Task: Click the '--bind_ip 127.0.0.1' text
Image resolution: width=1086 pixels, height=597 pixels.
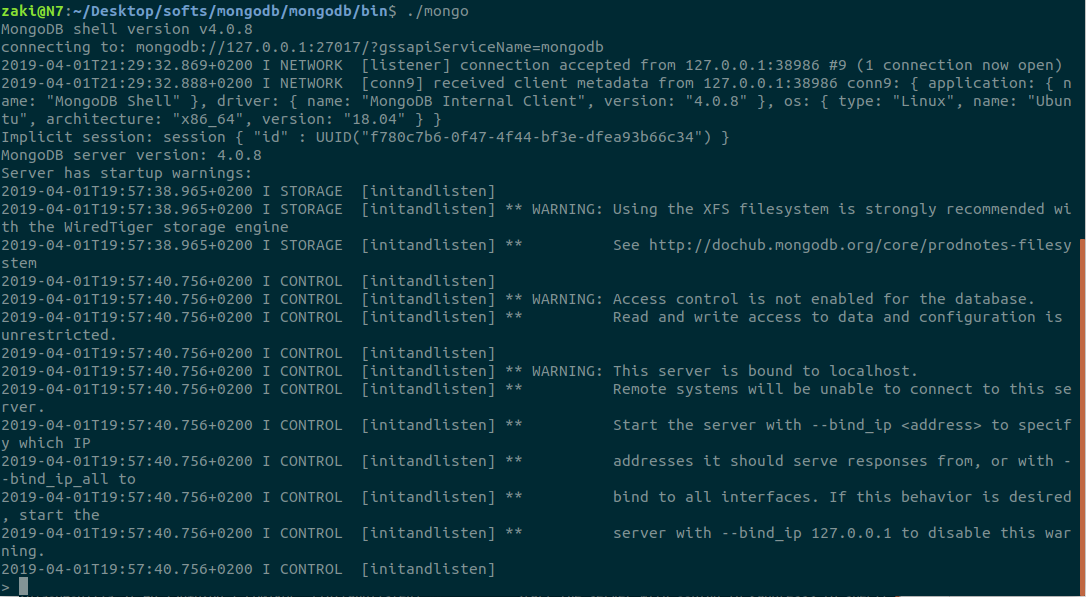Action: tap(806, 533)
